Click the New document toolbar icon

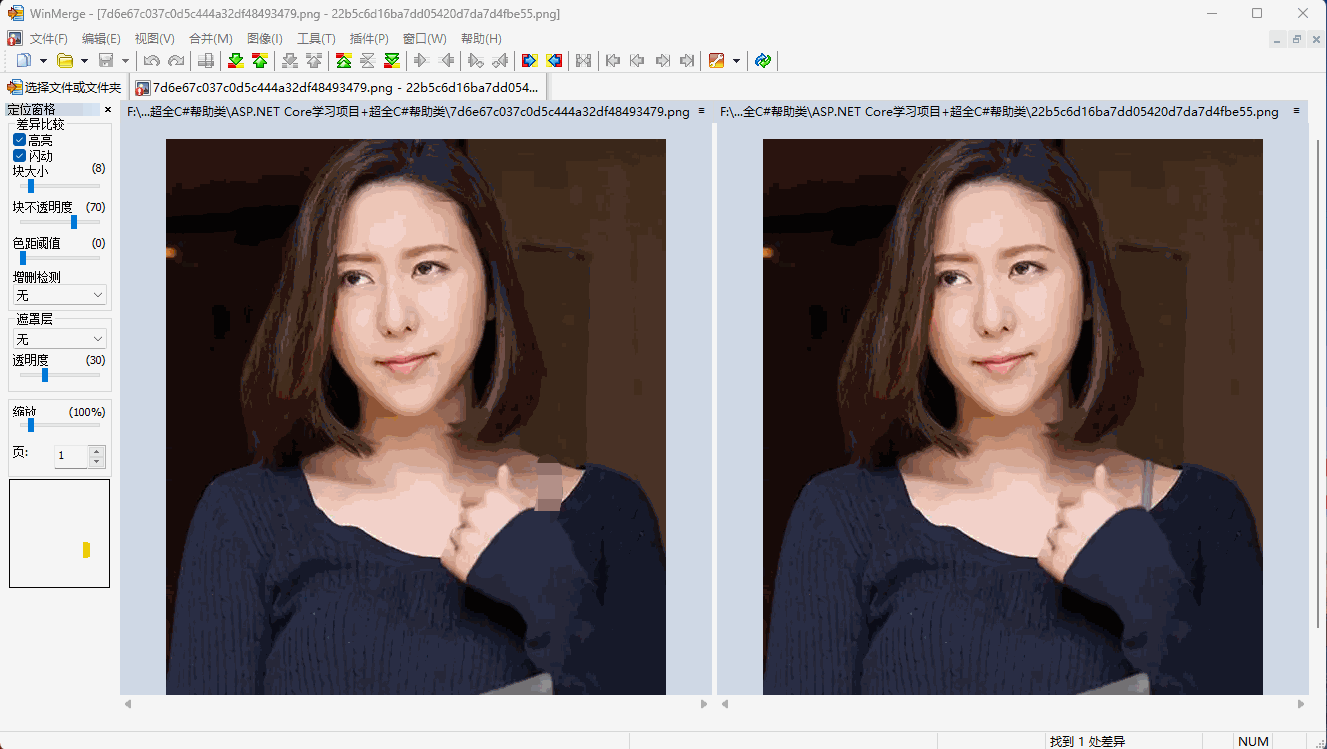pos(23,61)
